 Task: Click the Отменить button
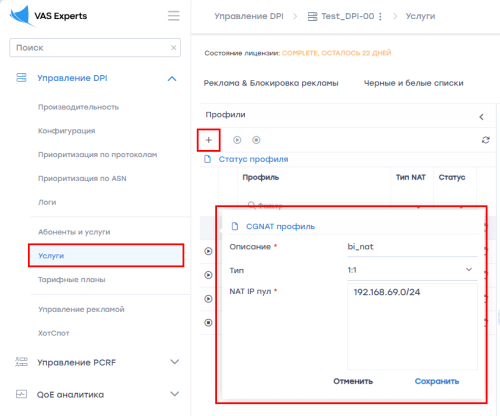point(353,381)
